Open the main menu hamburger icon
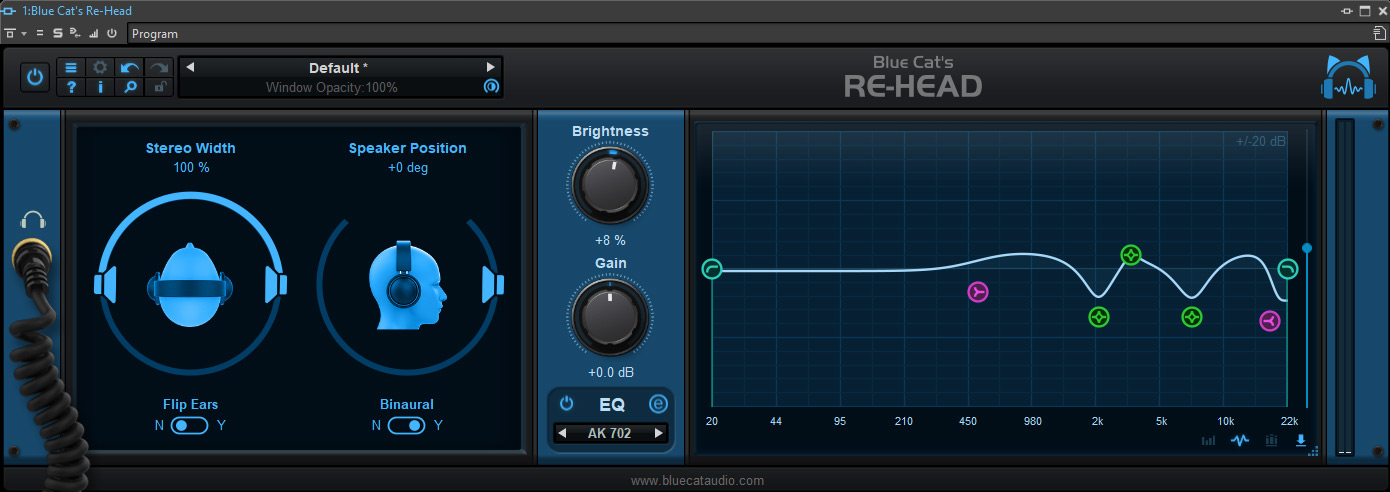This screenshot has width=1390, height=492. 71,68
